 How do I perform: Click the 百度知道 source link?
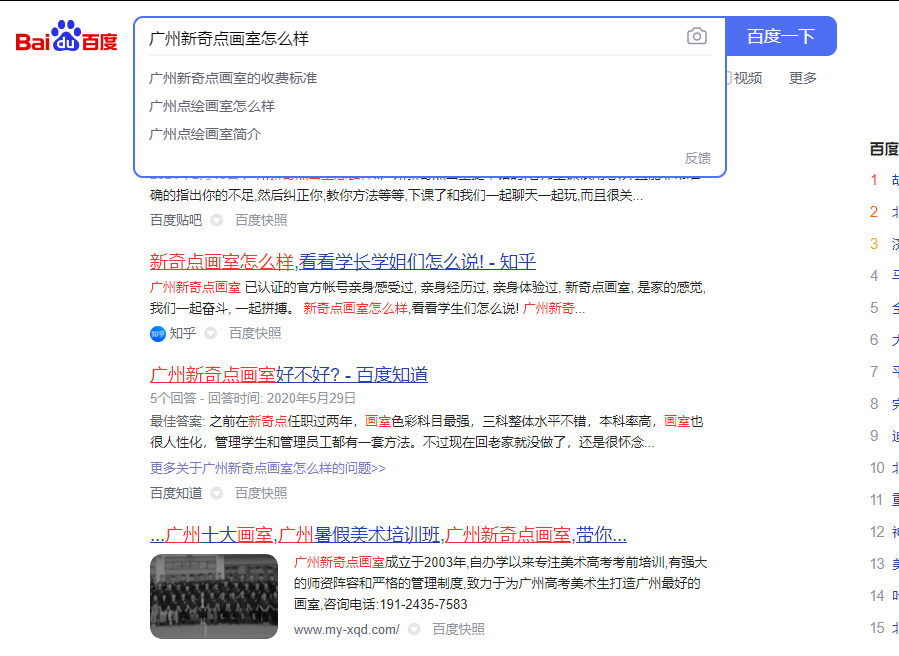176,493
